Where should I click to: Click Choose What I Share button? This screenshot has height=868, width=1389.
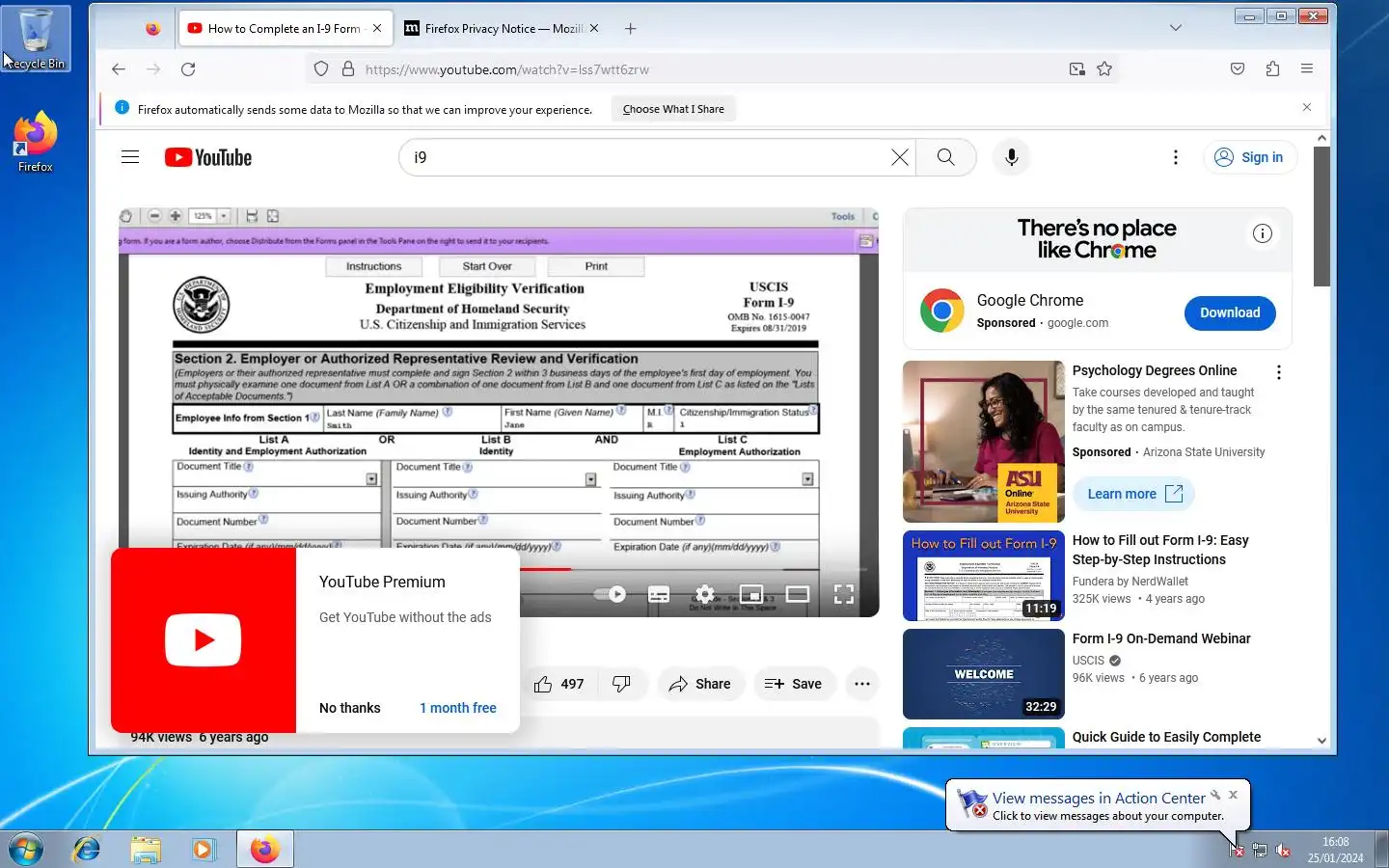click(x=673, y=109)
